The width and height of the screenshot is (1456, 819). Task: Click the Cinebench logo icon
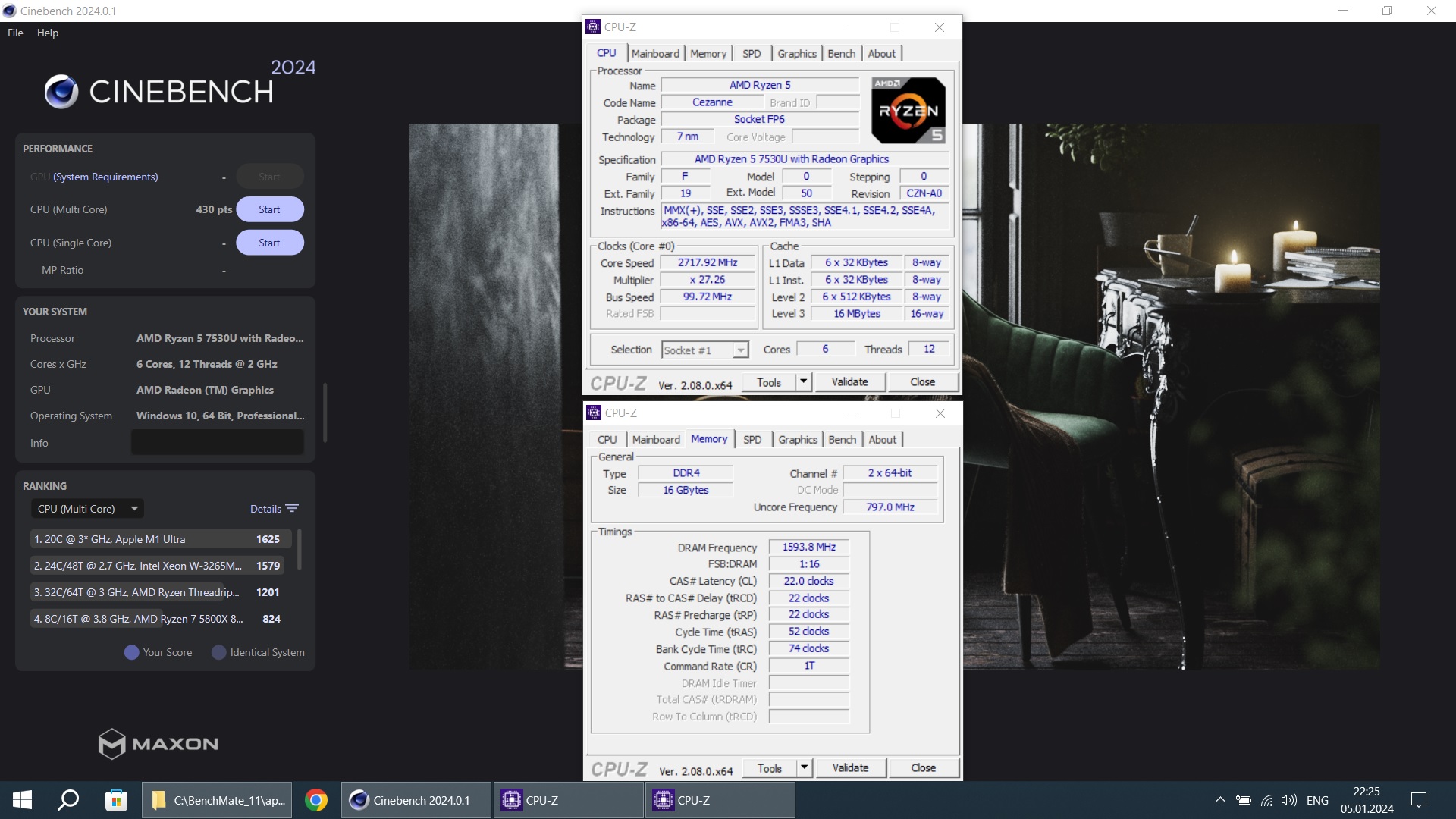coord(61,92)
